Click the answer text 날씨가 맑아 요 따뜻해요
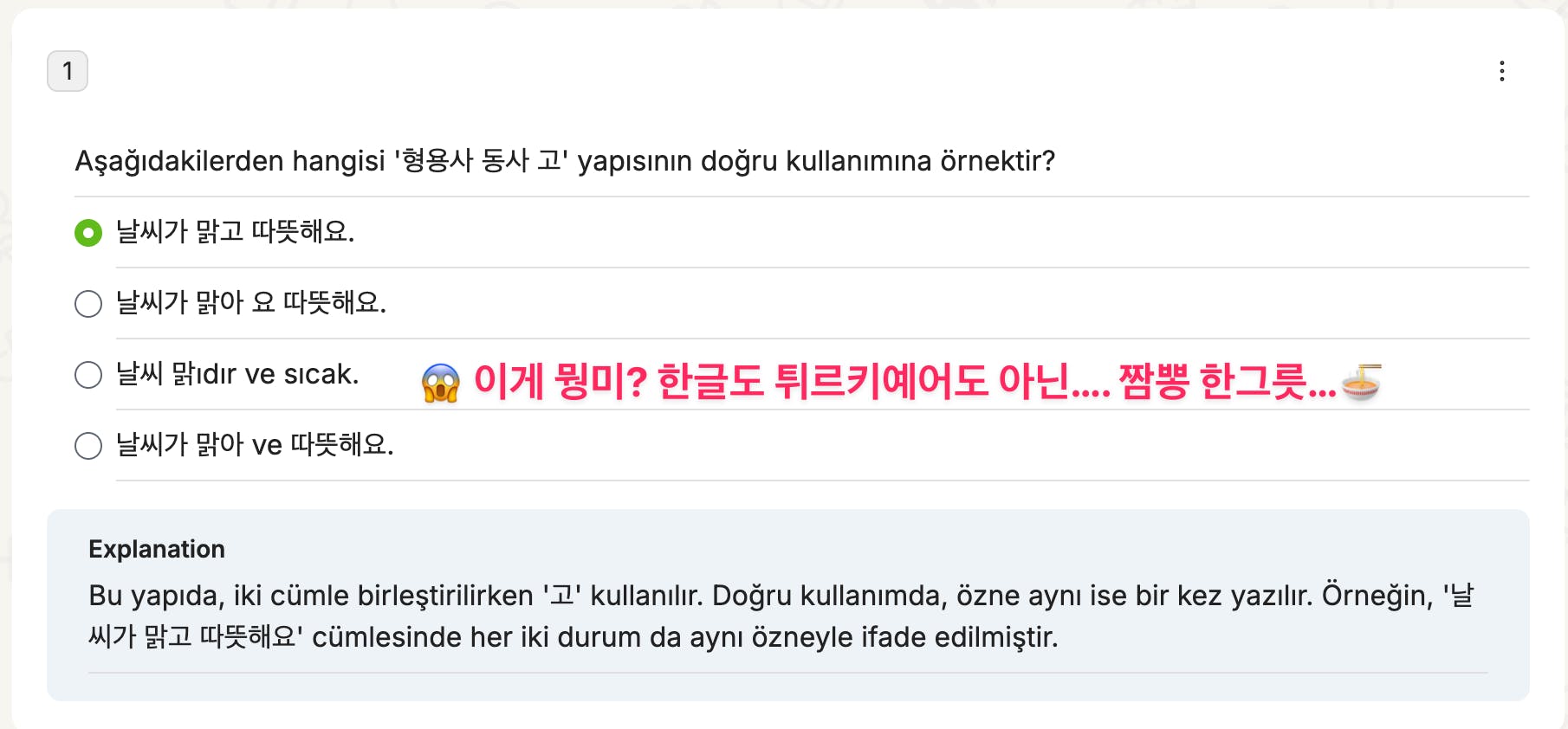This screenshot has height=729, width=1568. (251, 303)
